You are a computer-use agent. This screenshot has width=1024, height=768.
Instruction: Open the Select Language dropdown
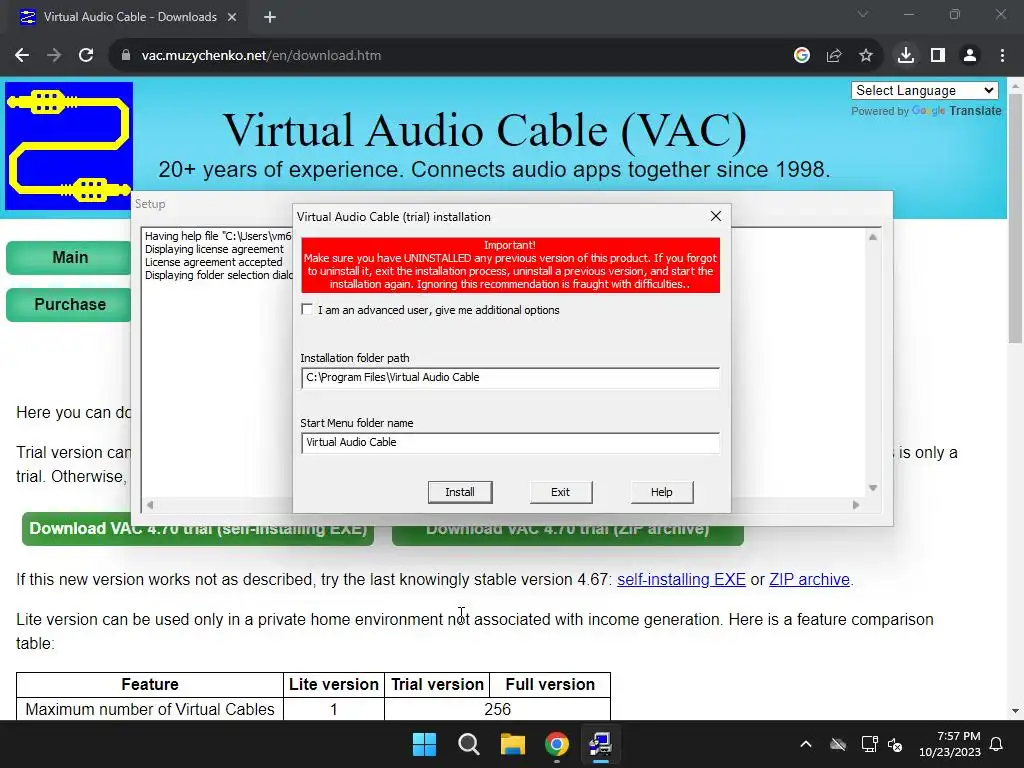924,90
